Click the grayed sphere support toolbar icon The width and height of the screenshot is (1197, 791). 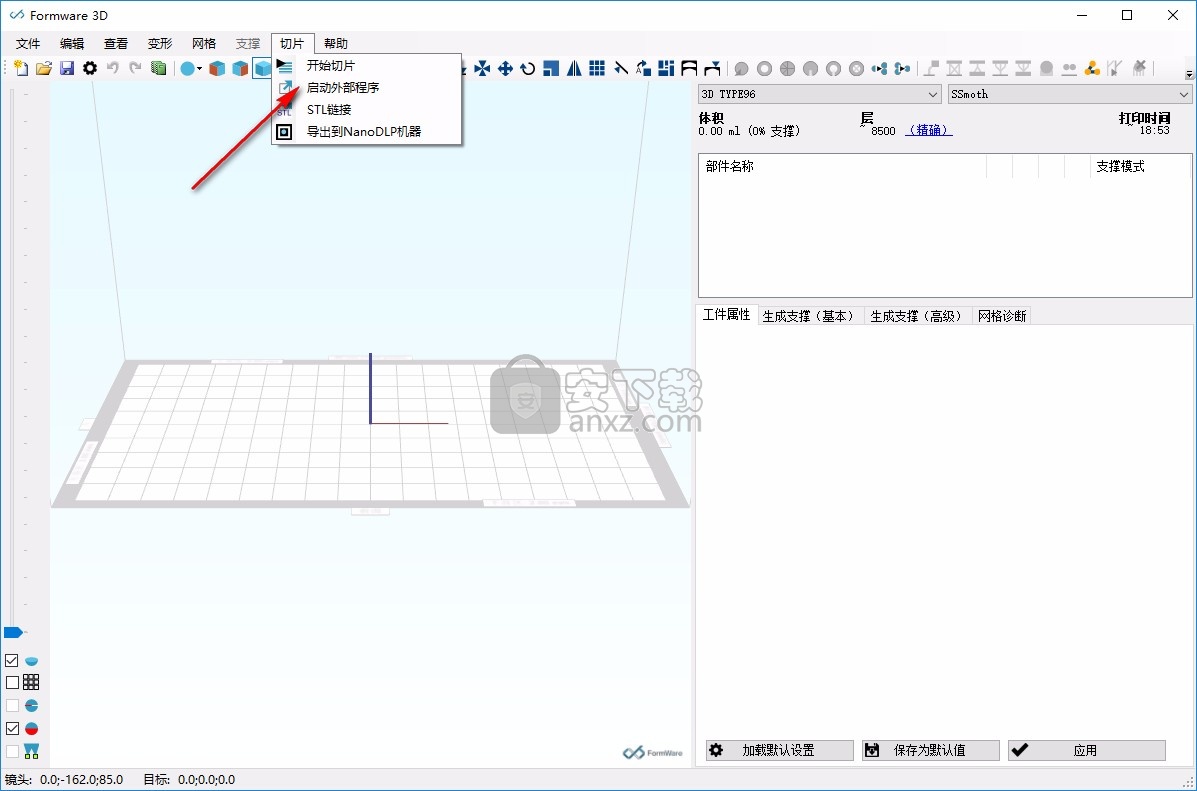[1047, 69]
